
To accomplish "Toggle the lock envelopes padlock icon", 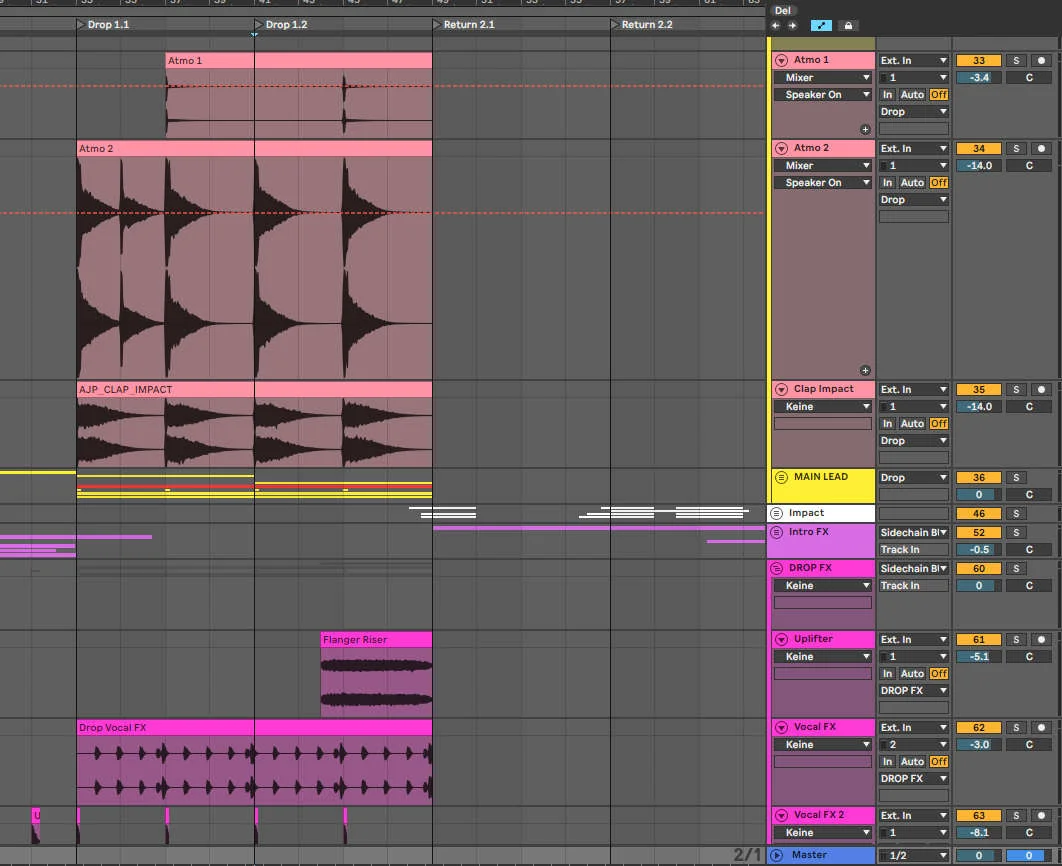I will click(x=848, y=26).
